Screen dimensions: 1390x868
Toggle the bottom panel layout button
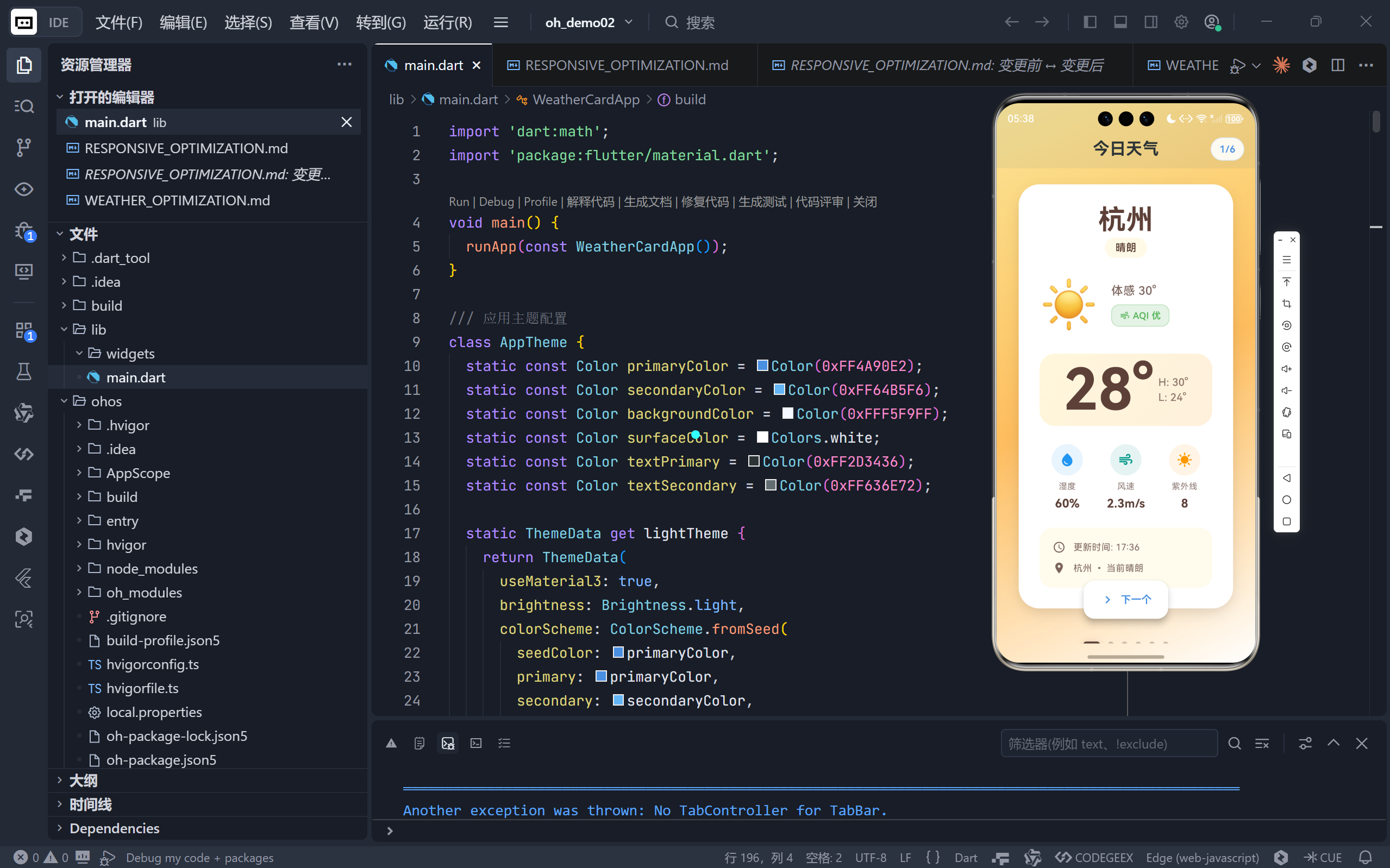[1120, 22]
